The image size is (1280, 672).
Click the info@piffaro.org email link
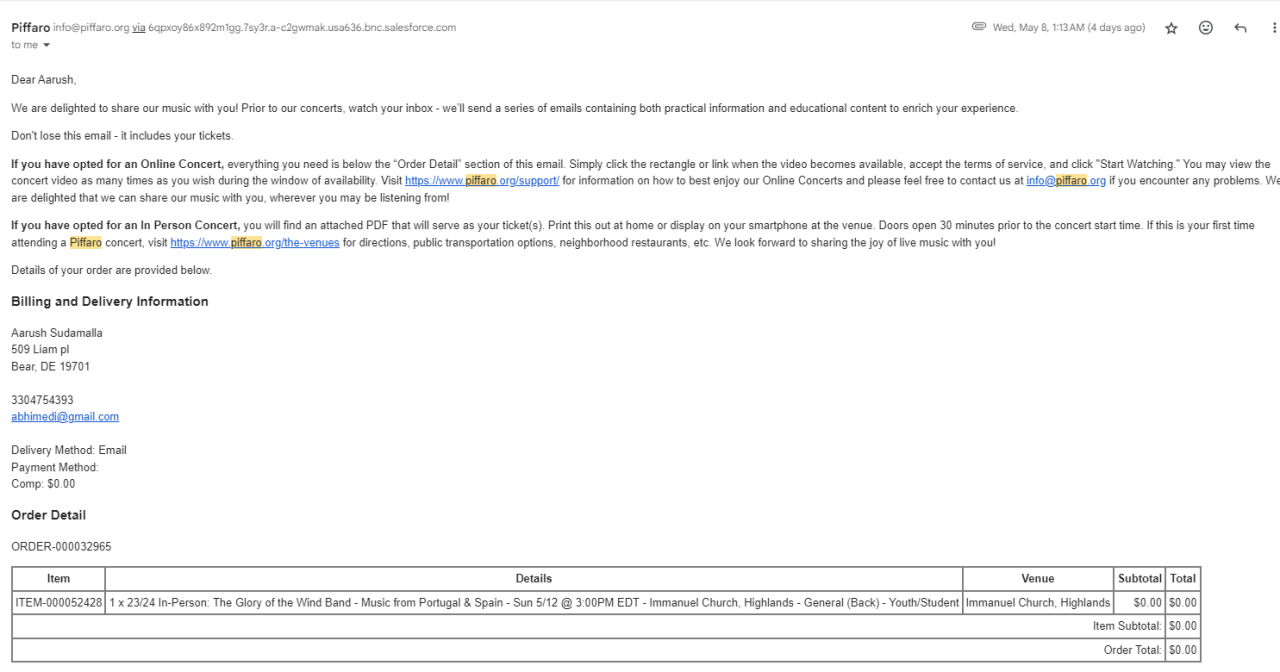click(x=1066, y=181)
